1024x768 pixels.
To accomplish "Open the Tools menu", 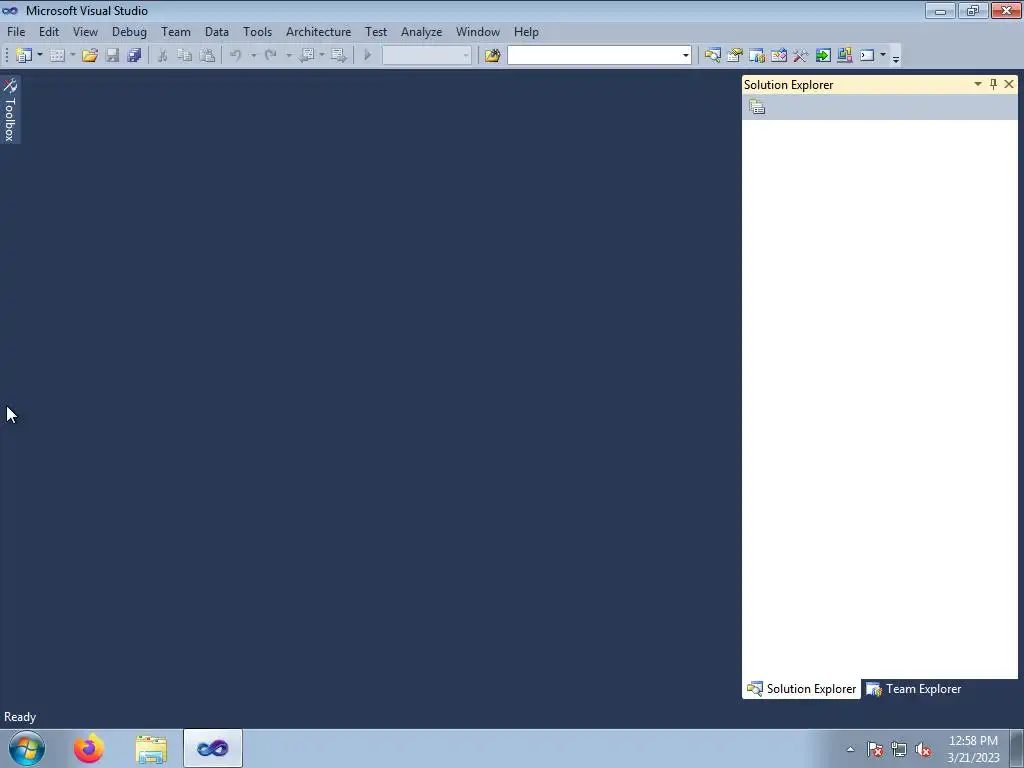I will click(x=257, y=31).
